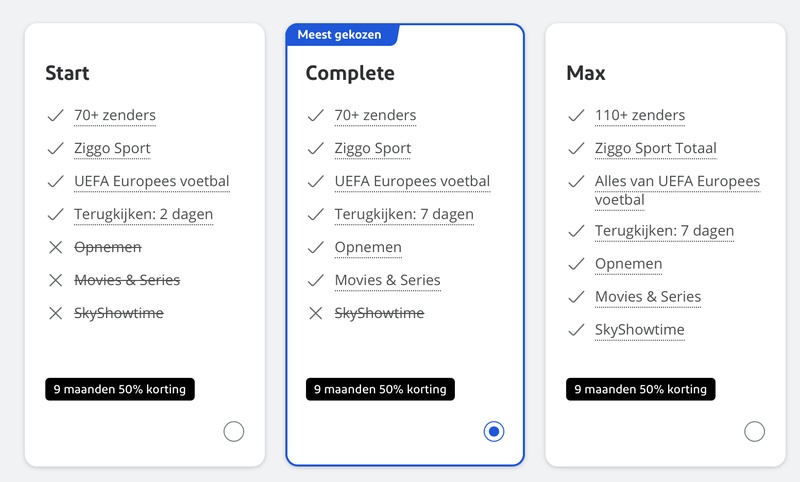This screenshot has height=482, width=800.
Task: Select the Complete package radio button
Action: 494,432
